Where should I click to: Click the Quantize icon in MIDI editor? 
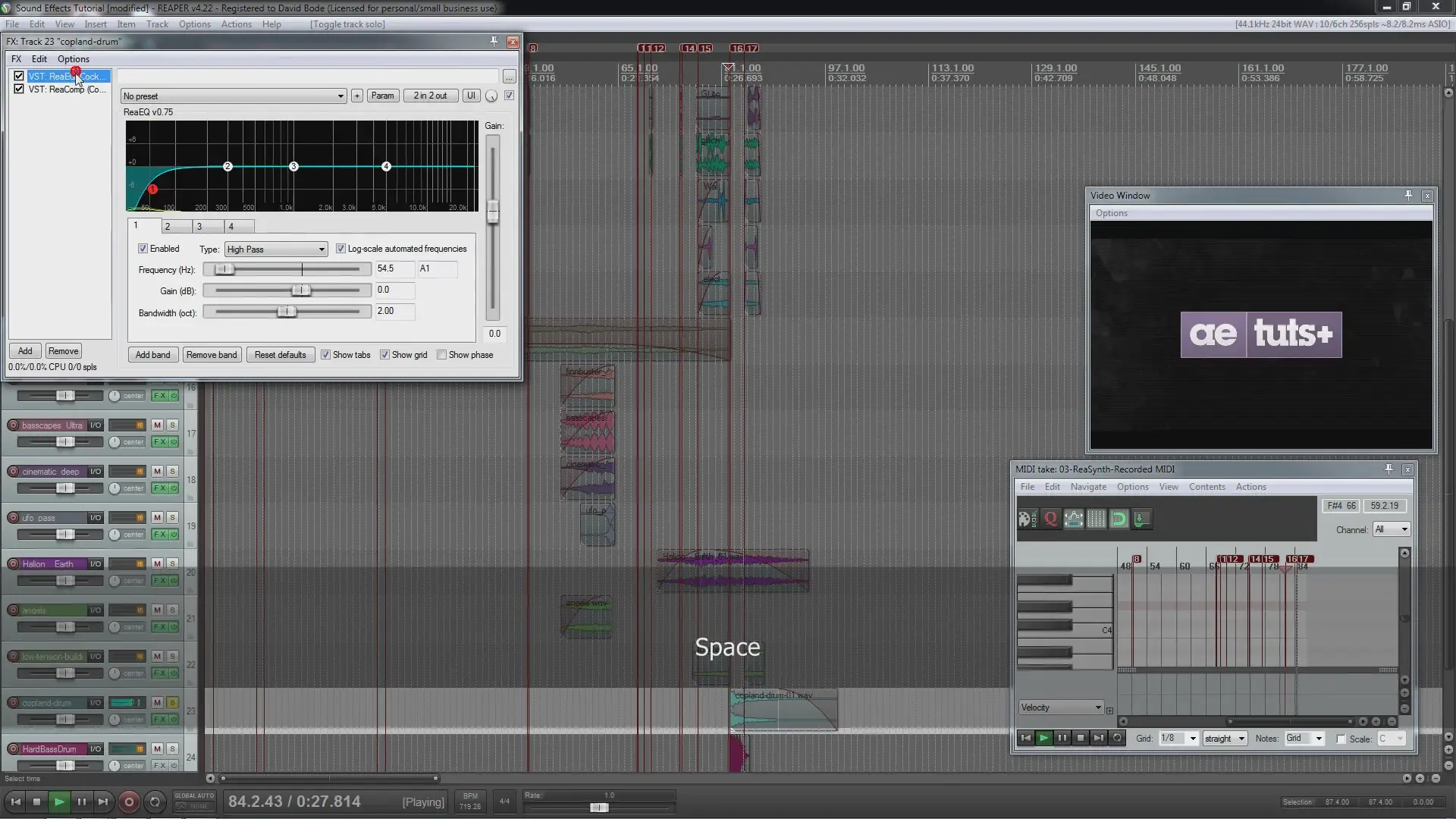coord(1051,519)
